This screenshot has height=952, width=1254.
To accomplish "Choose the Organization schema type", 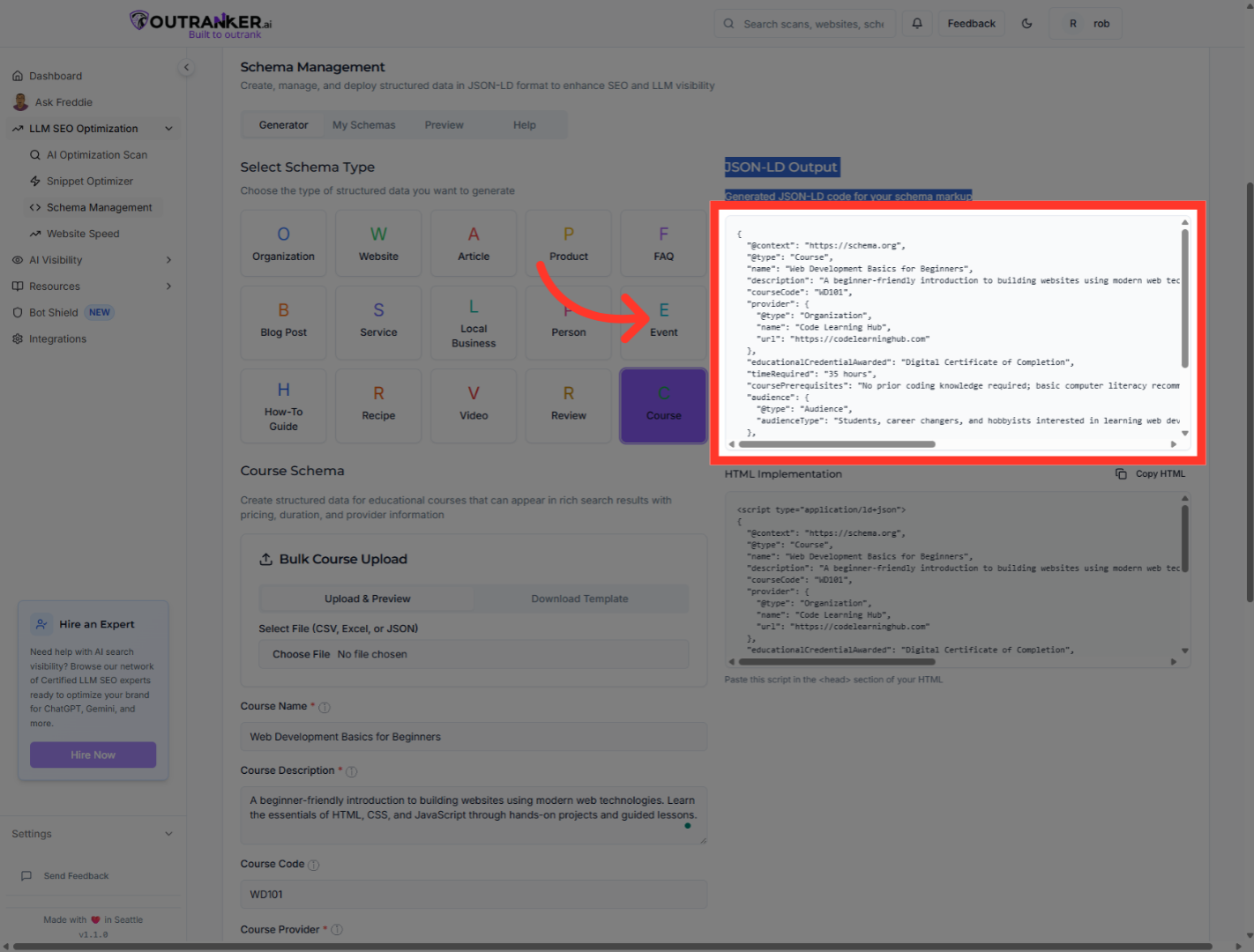I will coord(283,244).
